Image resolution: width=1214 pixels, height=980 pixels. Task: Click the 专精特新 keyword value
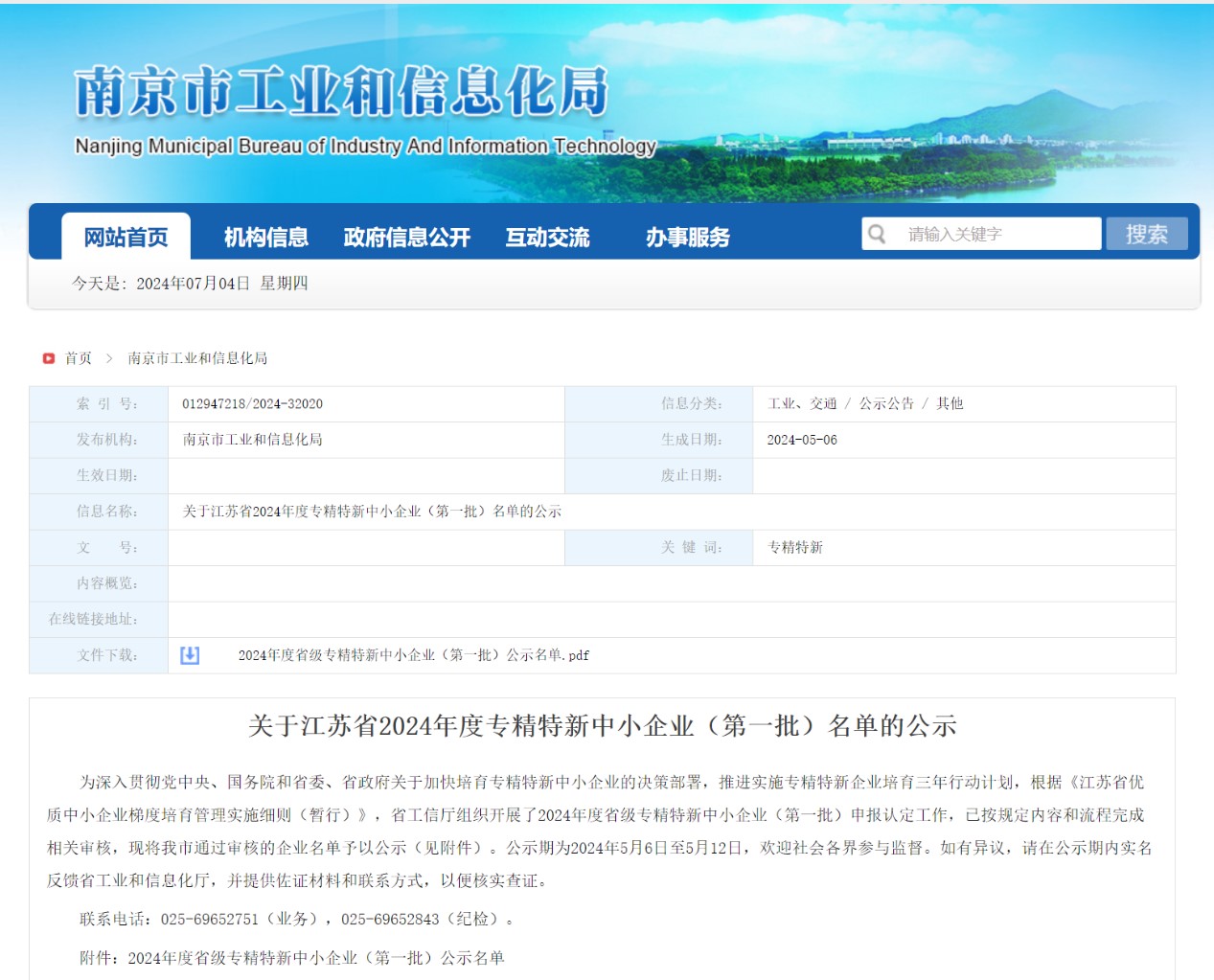point(795,547)
